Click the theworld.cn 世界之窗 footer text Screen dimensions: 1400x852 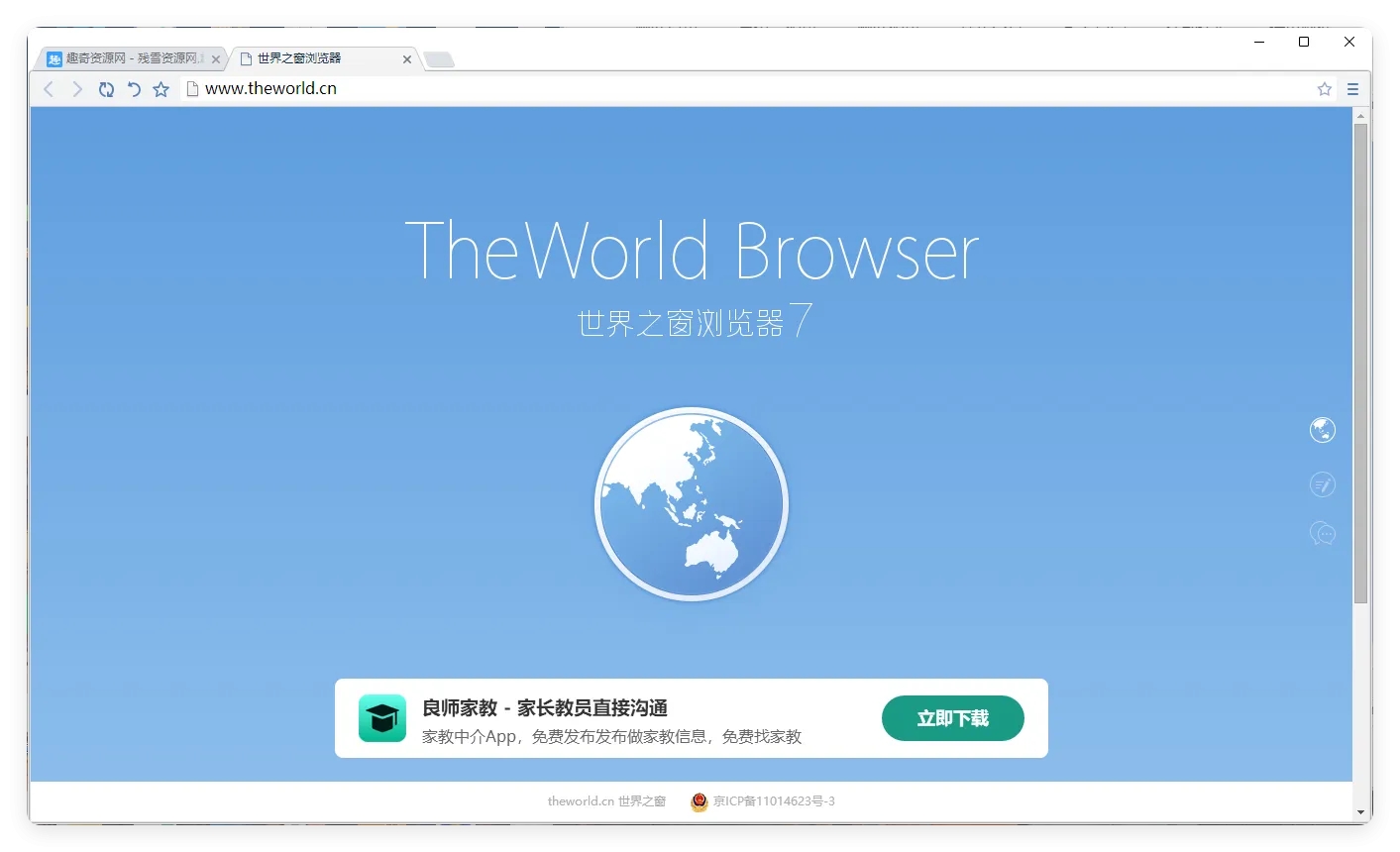pos(607,802)
